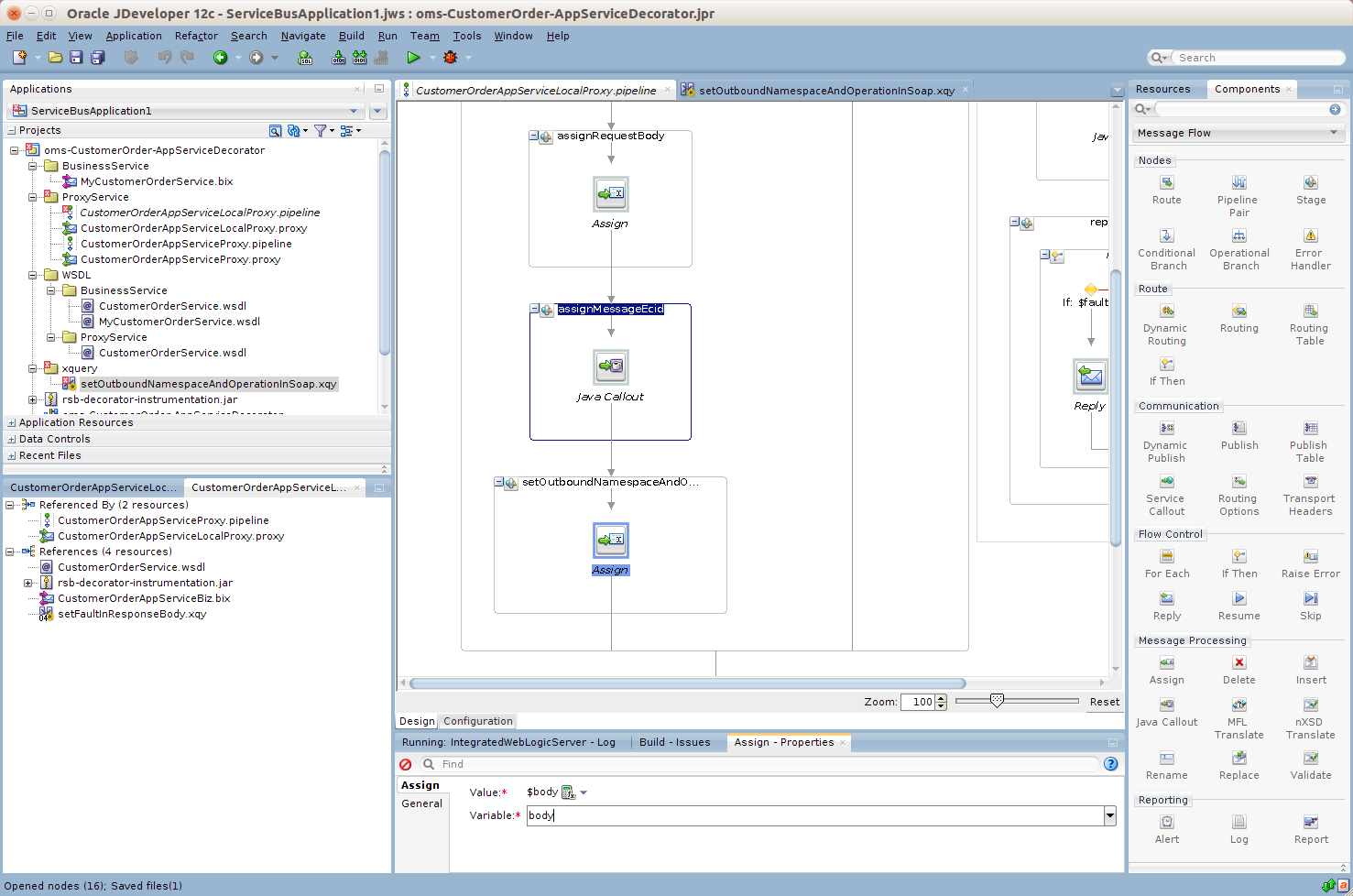Collapse the setOutboundNamespaceAndO stage
Screen dimensions: 1353x896
coord(499,483)
